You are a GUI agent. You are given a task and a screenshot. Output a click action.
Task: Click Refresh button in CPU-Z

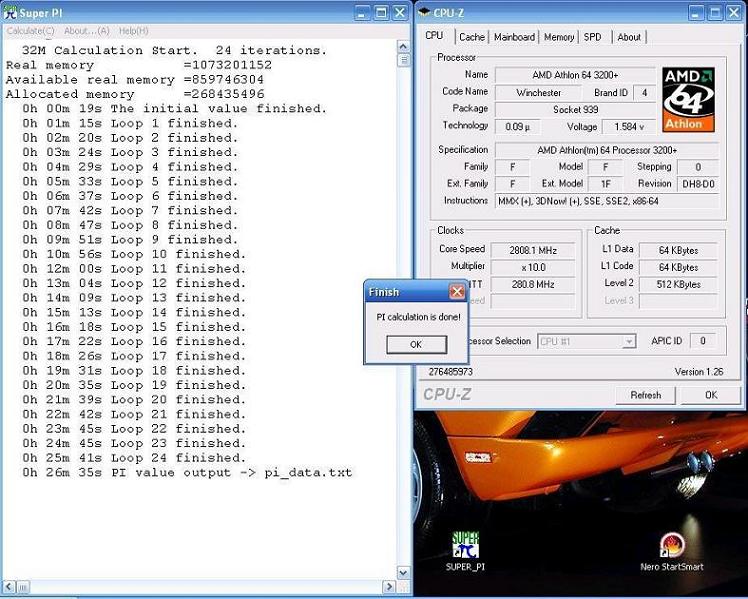pos(645,395)
